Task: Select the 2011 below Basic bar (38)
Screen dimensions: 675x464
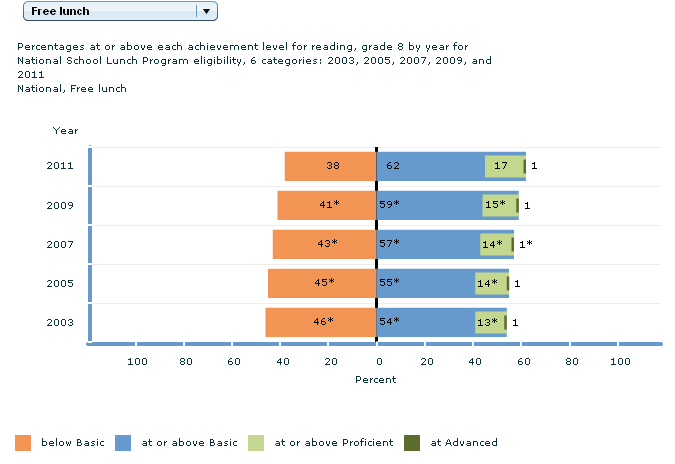Action: 330,166
